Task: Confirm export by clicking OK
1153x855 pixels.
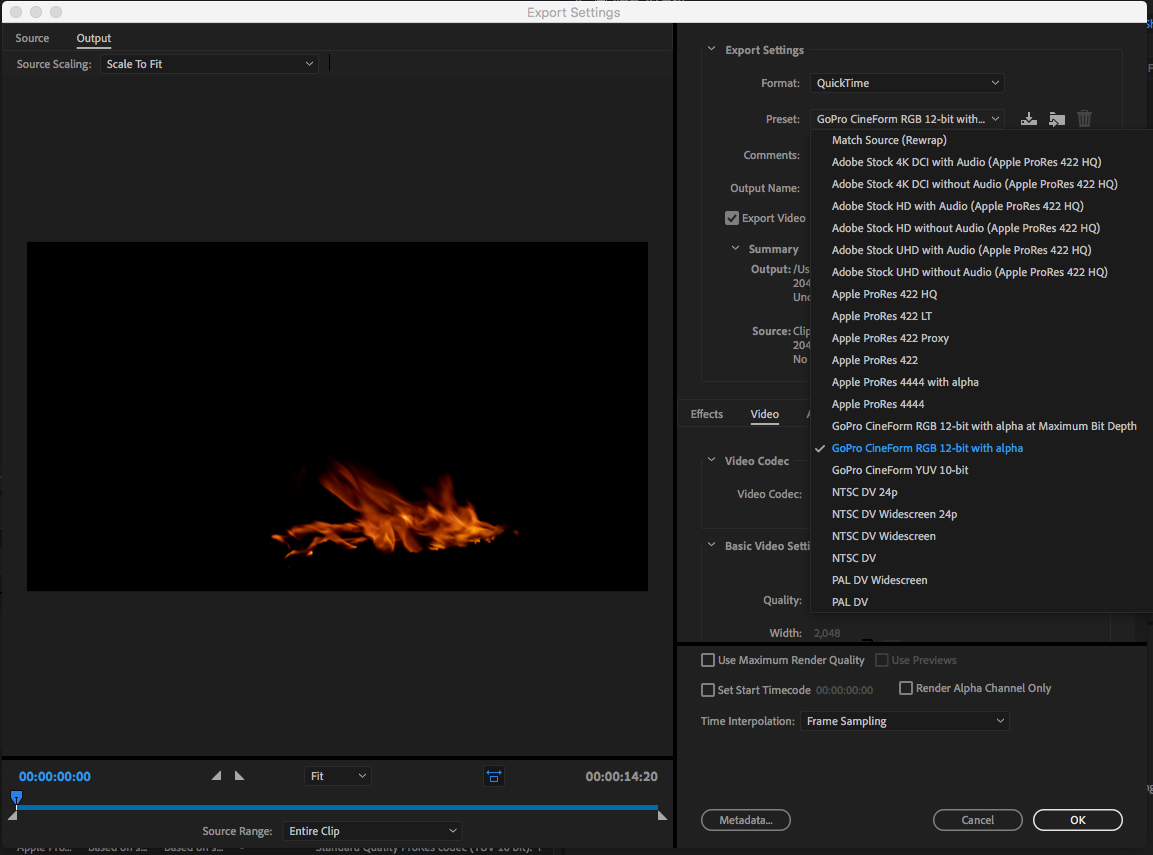Action: (x=1077, y=819)
